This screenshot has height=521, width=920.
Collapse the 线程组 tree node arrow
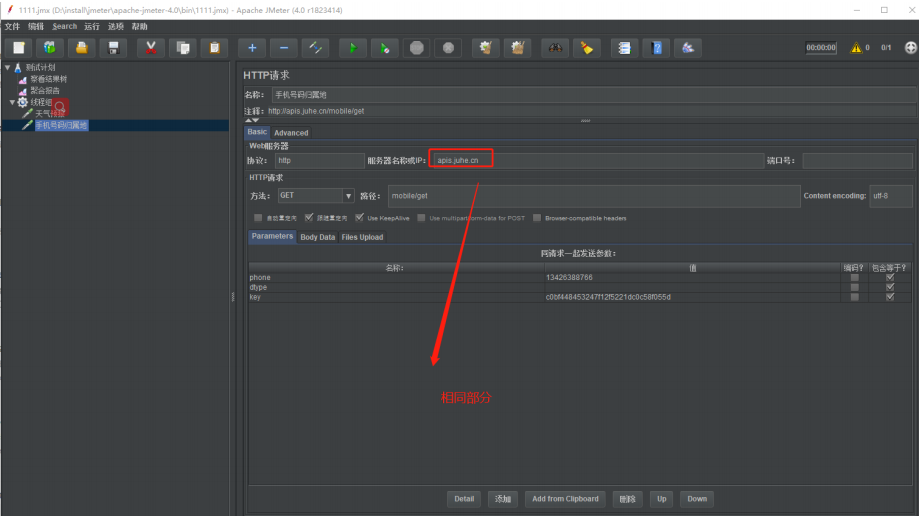pos(12,102)
